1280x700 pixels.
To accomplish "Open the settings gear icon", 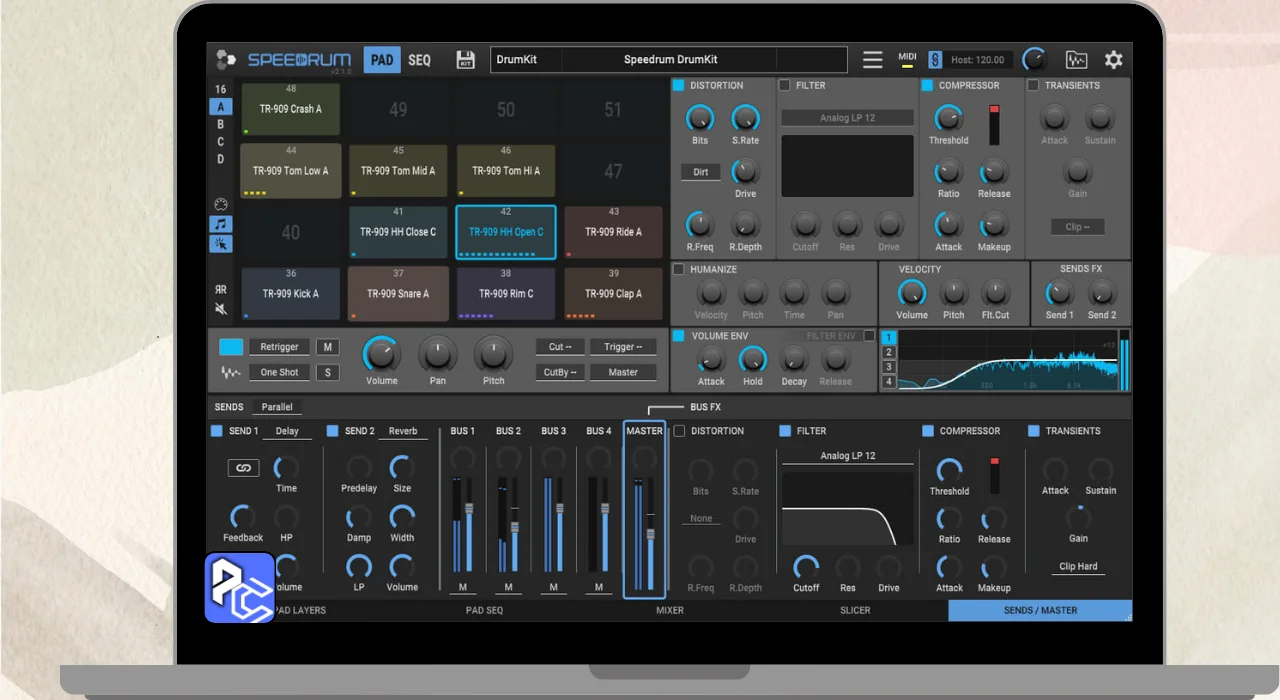I will (1113, 60).
